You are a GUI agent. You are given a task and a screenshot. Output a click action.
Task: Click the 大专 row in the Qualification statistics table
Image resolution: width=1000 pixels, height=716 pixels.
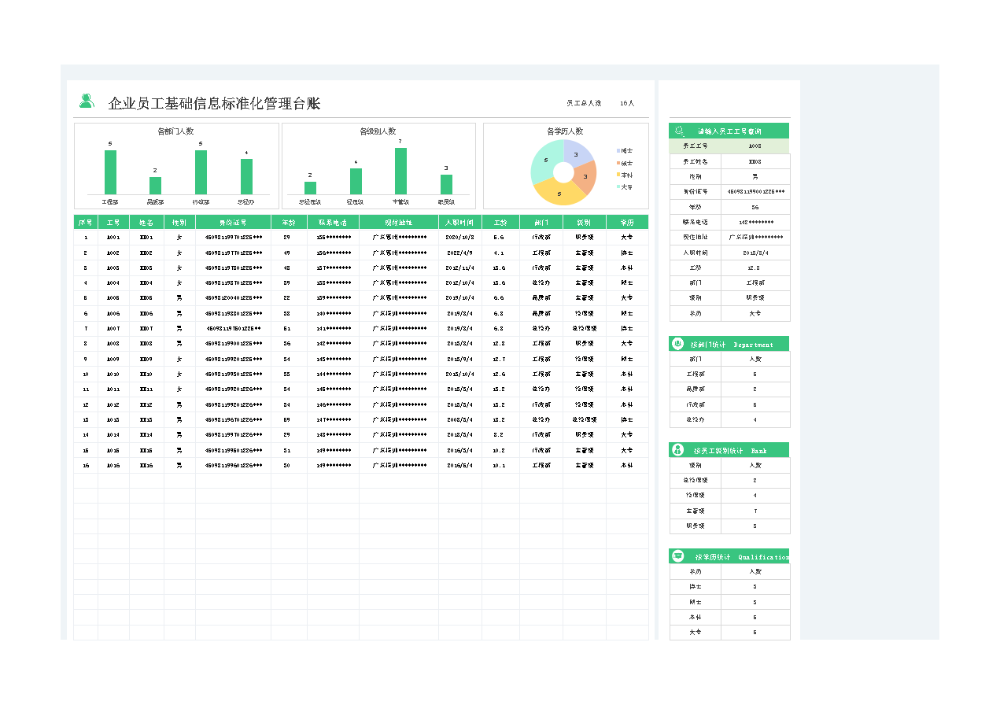730,632
